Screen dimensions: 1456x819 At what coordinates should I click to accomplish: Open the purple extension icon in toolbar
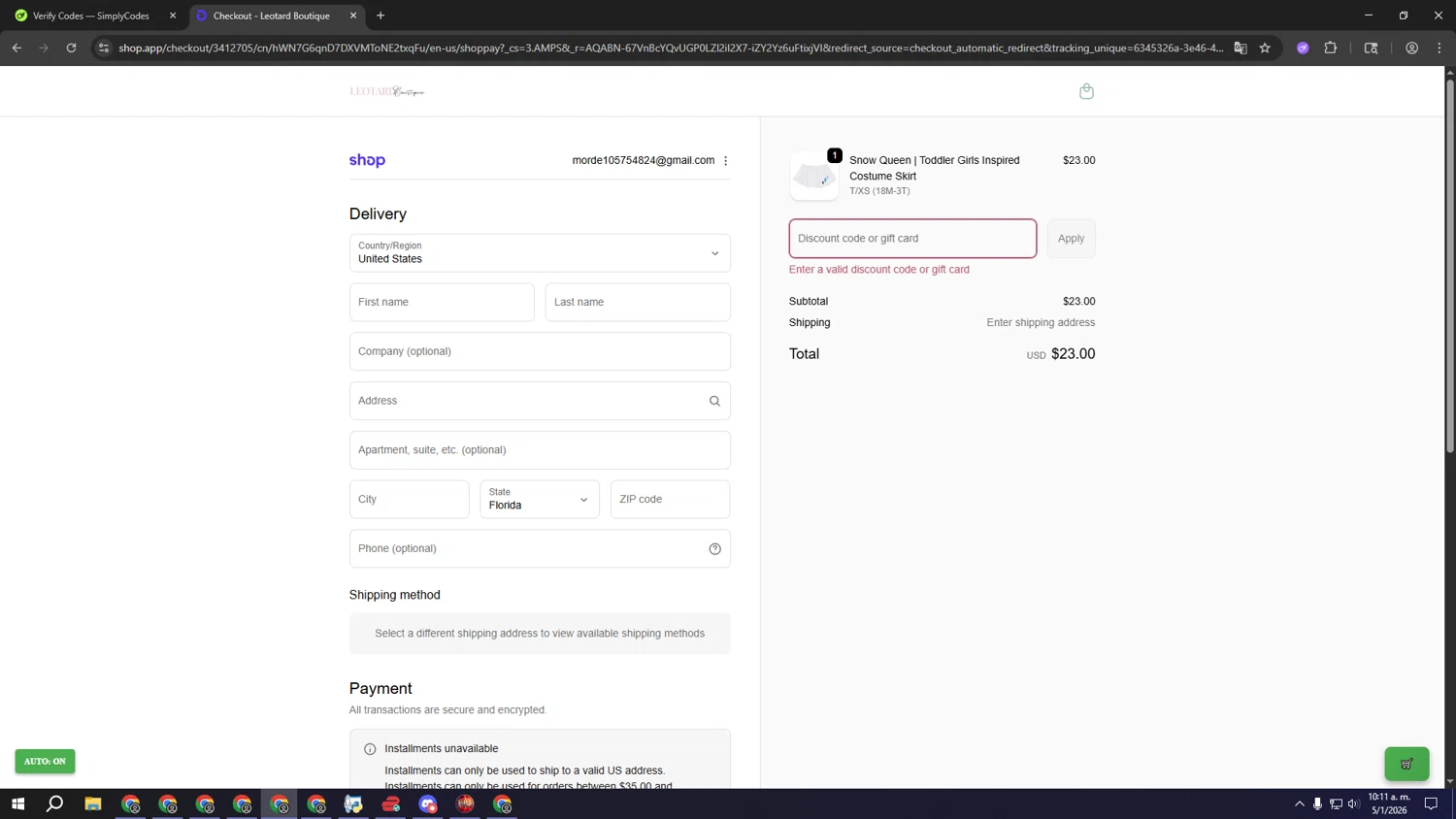pos(1303,48)
